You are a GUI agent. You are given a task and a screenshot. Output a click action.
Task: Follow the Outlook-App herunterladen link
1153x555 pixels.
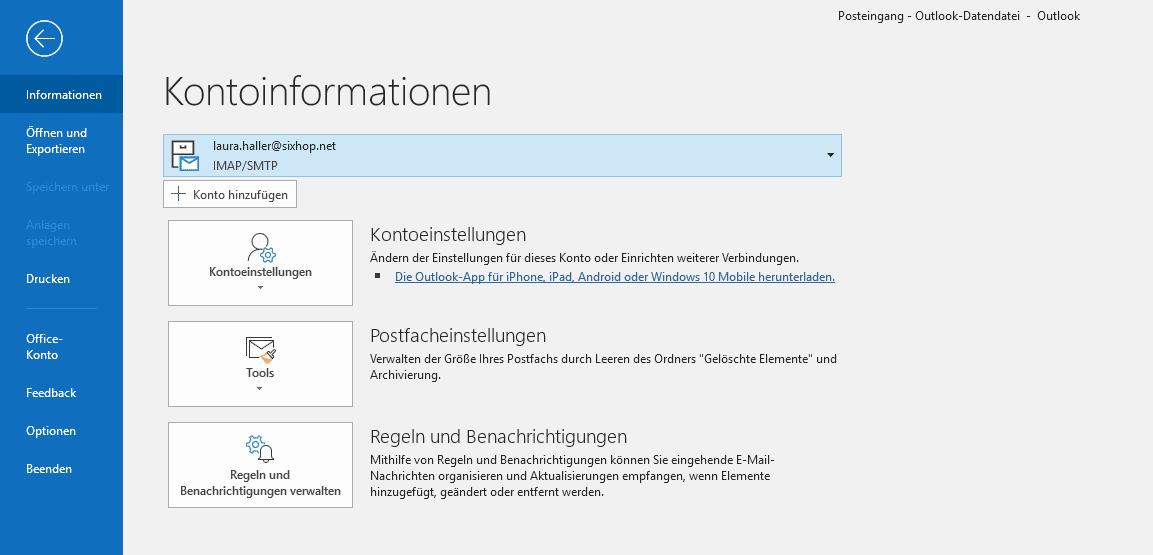(x=615, y=277)
